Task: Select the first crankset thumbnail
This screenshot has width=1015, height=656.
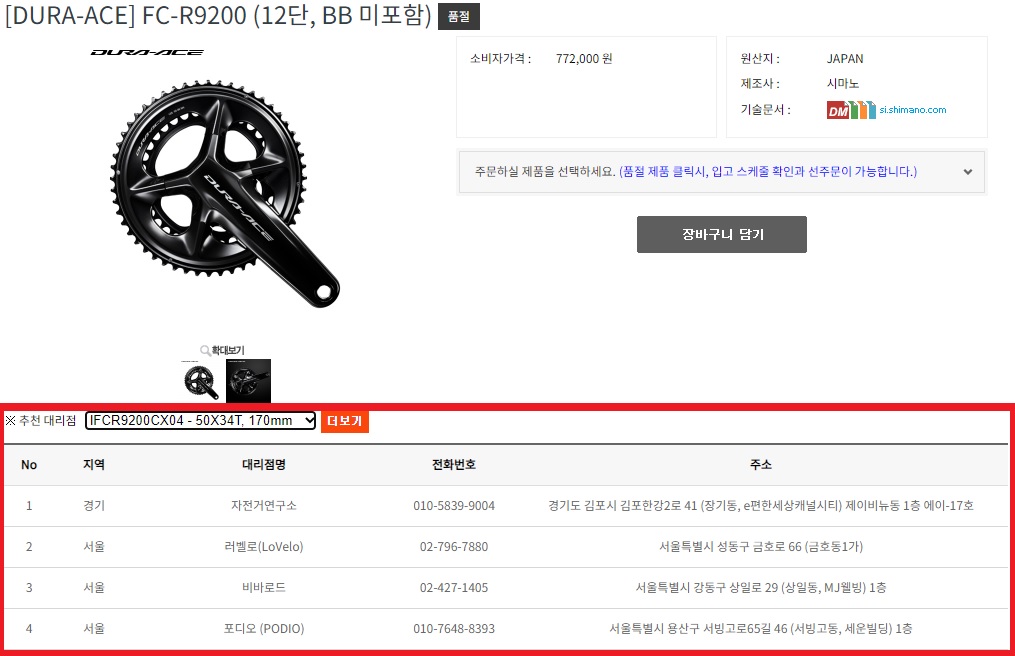Action: [201, 381]
